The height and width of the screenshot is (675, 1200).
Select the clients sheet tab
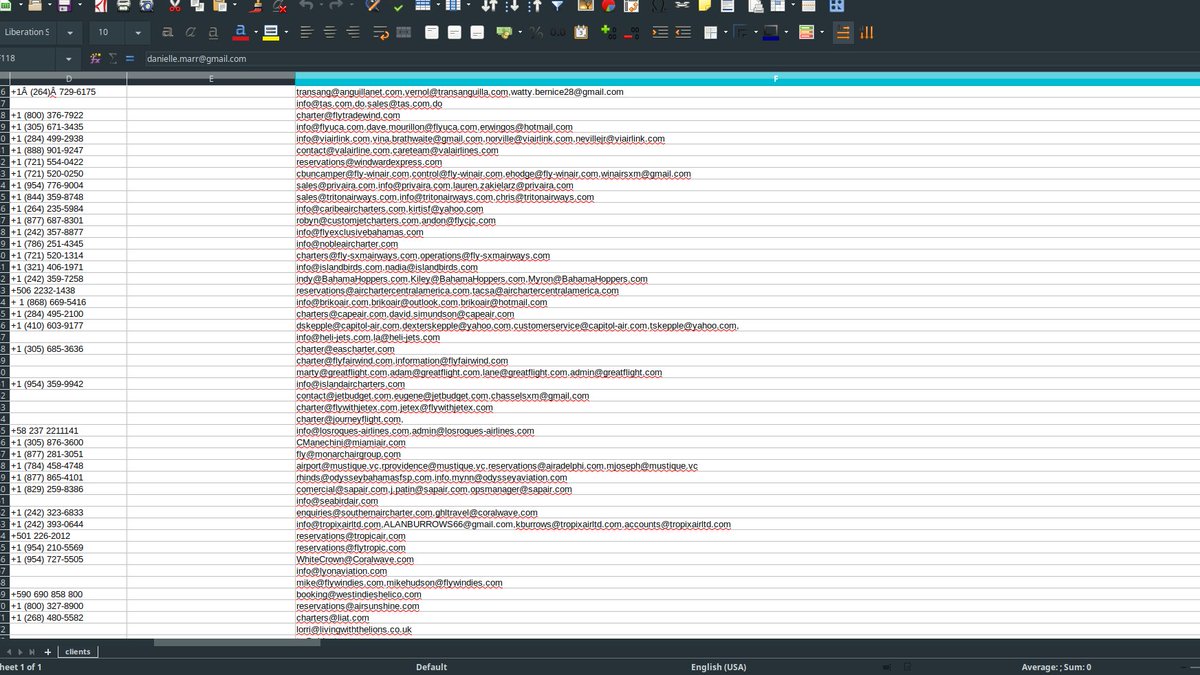click(x=78, y=651)
